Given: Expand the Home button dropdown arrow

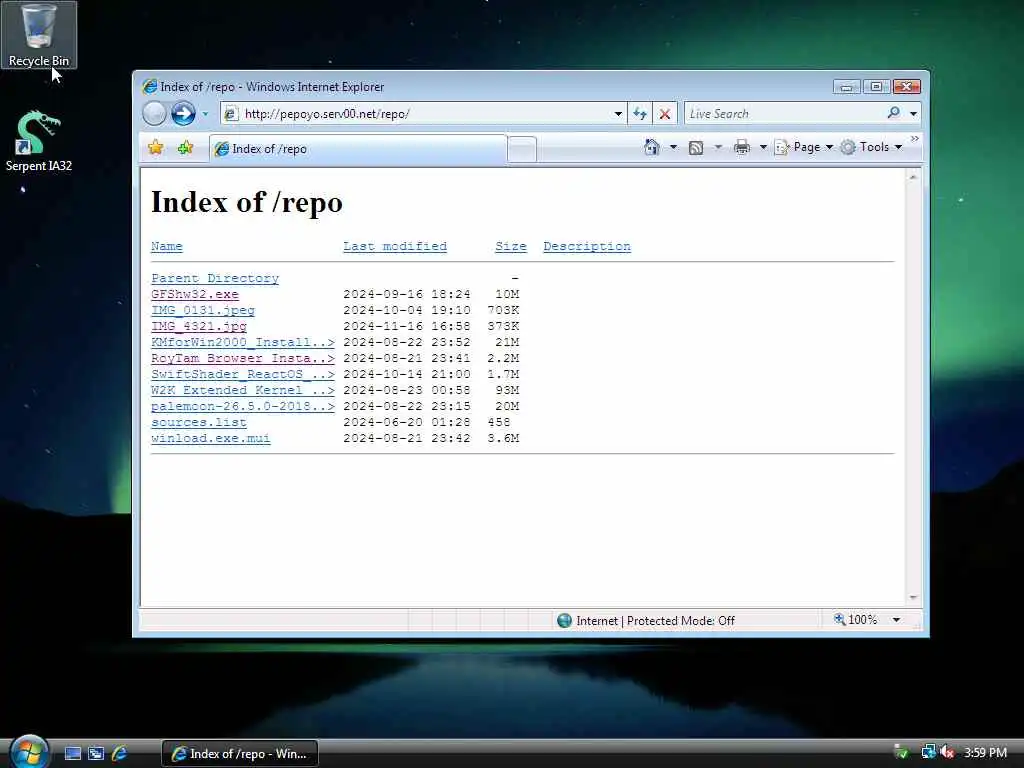Looking at the screenshot, I should coord(673,148).
